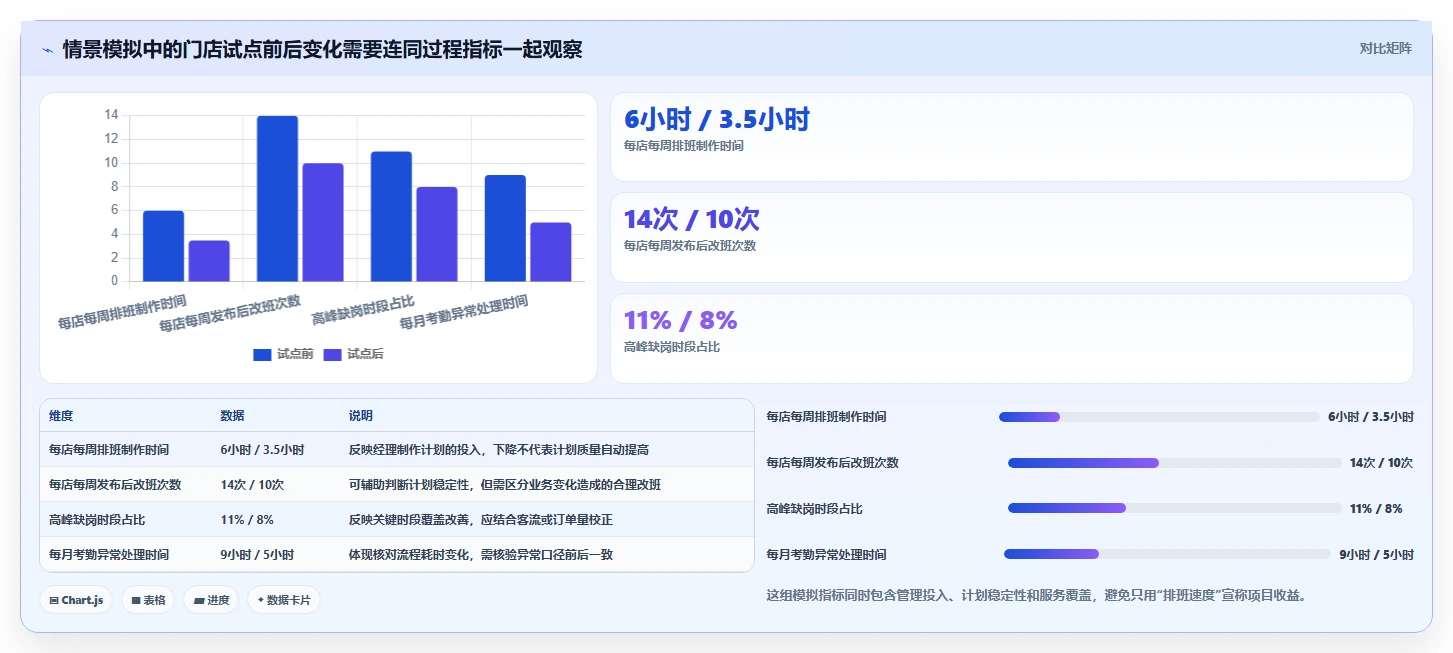
Task: Select table row 高峰缺岗时段占比
Action: pyautogui.click(x=396, y=520)
